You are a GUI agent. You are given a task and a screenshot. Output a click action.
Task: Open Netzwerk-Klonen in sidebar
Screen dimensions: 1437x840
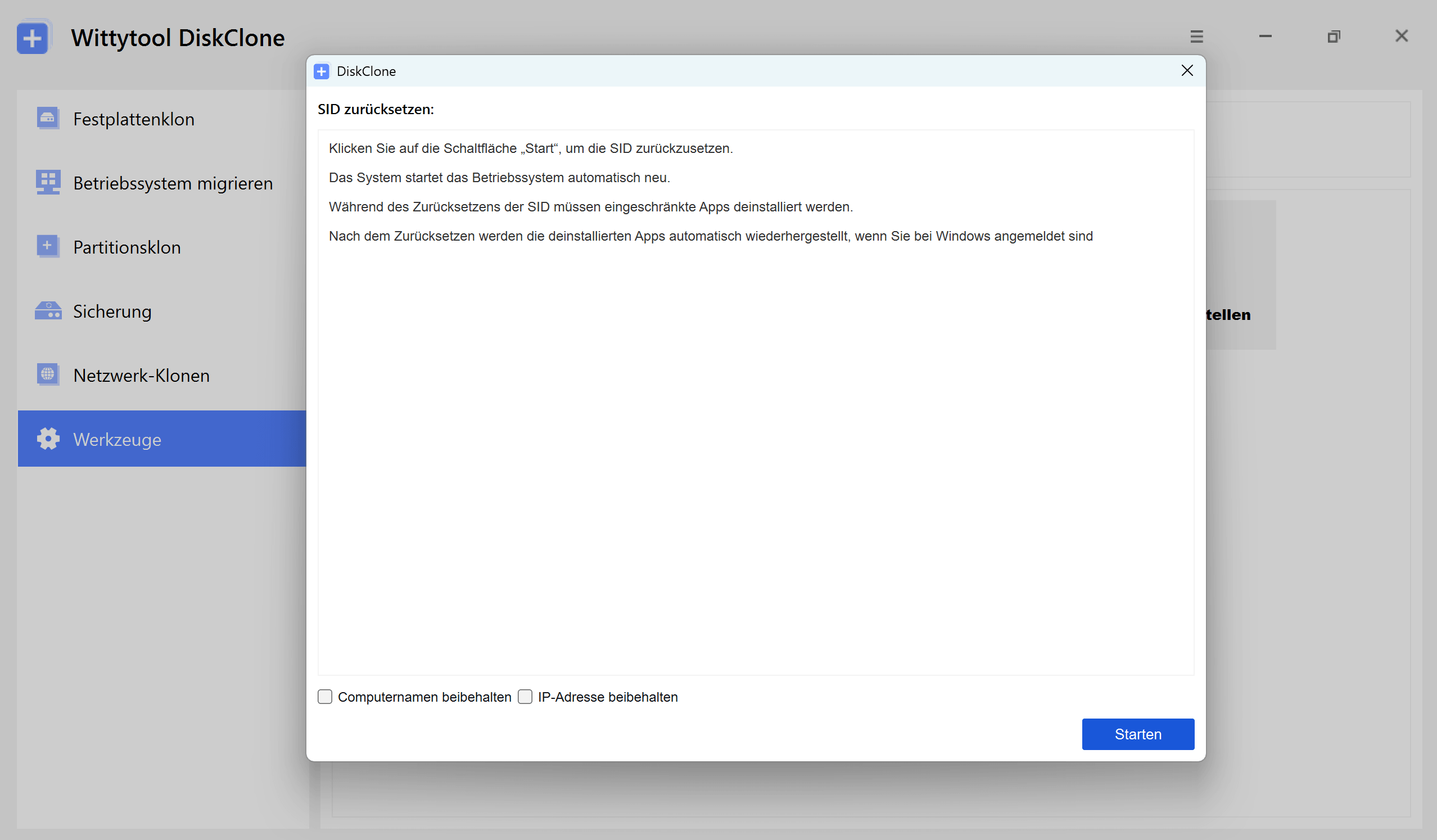162,375
